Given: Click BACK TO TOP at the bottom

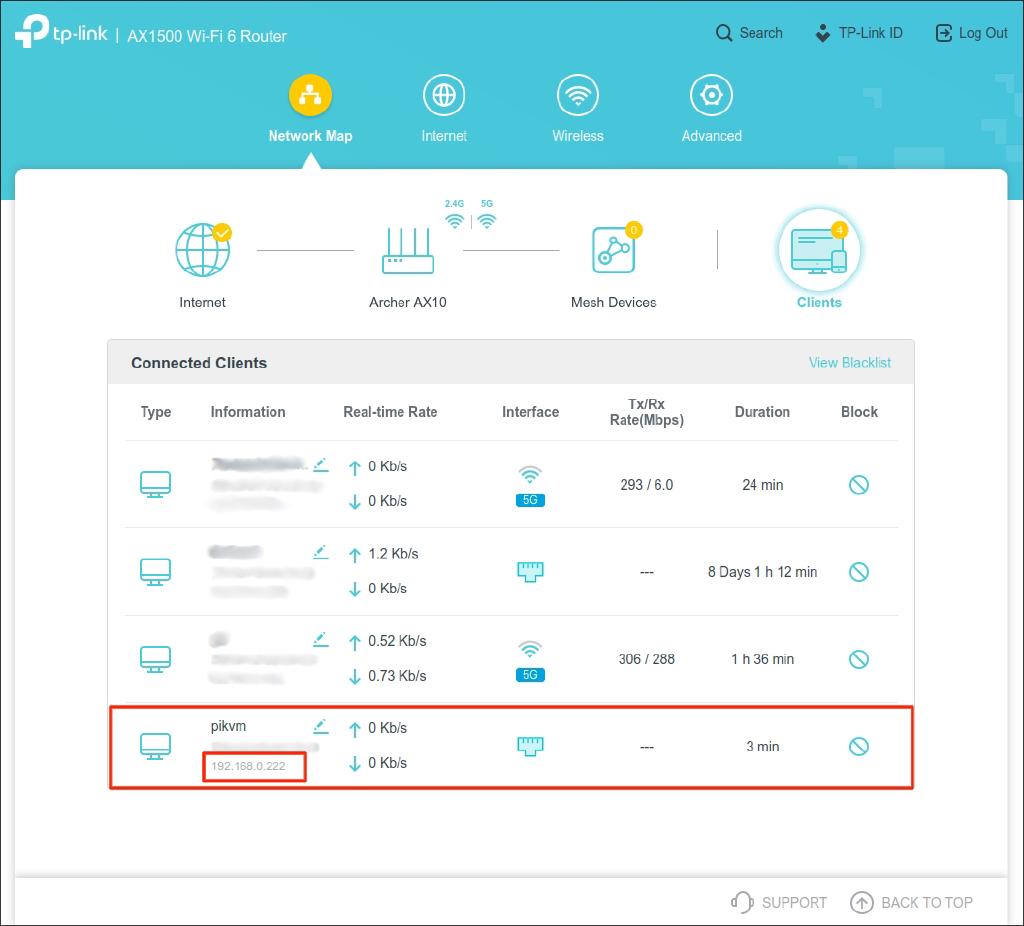Looking at the screenshot, I should (911, 902).
